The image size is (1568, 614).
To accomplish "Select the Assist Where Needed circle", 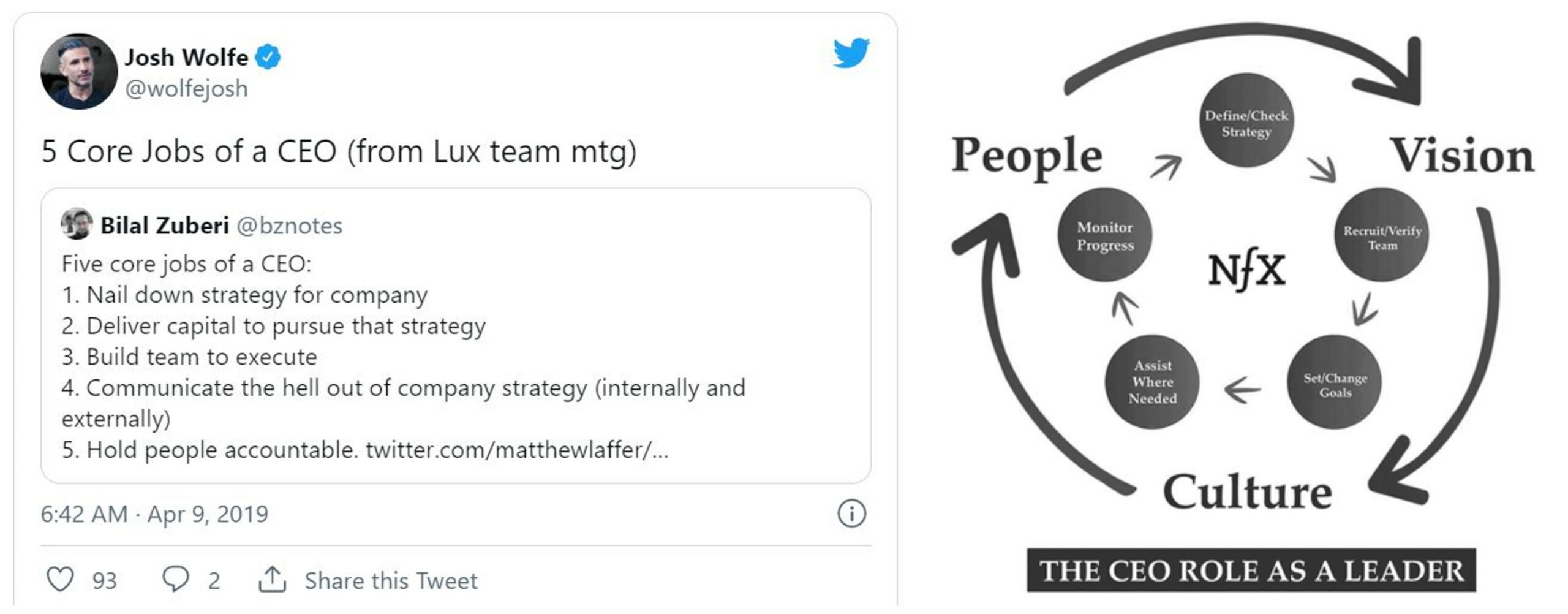I will click(x=1152, y=382).
